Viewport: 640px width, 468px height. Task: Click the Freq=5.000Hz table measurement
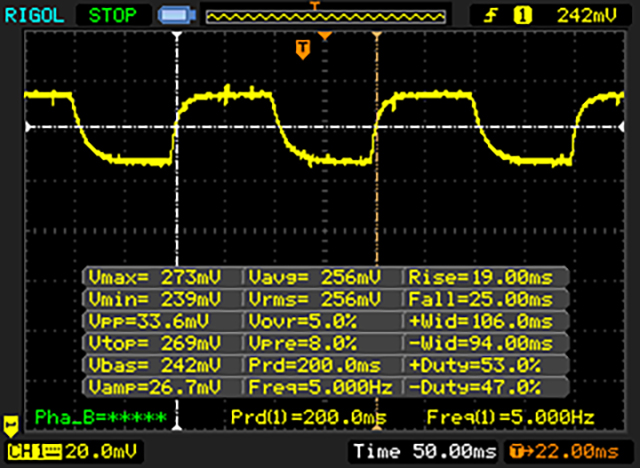click(x=320, y=387)
